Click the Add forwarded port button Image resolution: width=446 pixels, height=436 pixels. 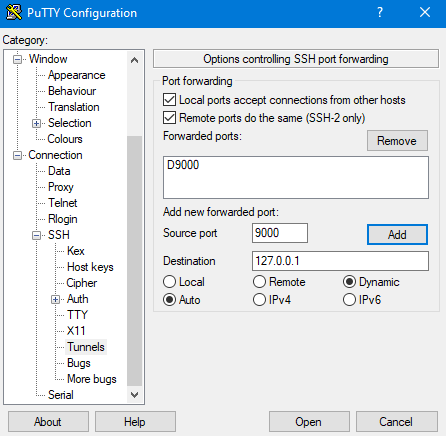tap(397, 235)
